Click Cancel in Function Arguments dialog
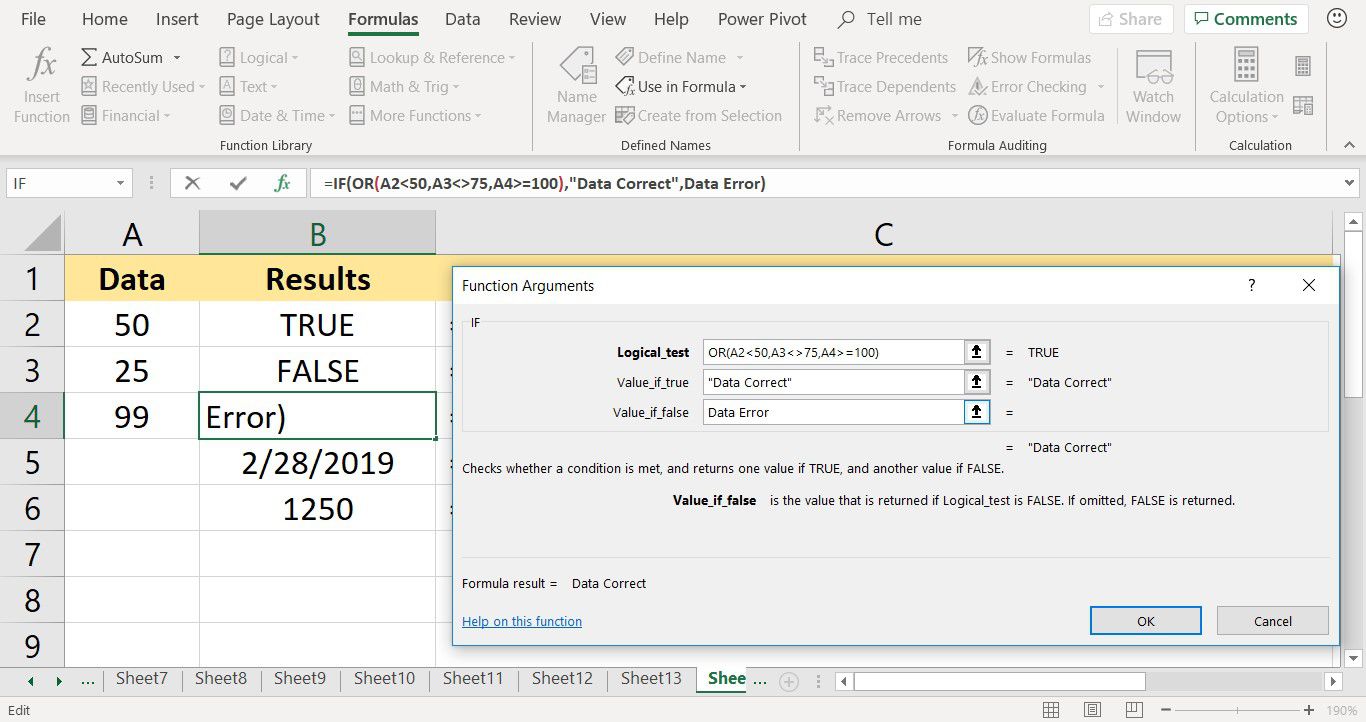 tap(1273, 621)
